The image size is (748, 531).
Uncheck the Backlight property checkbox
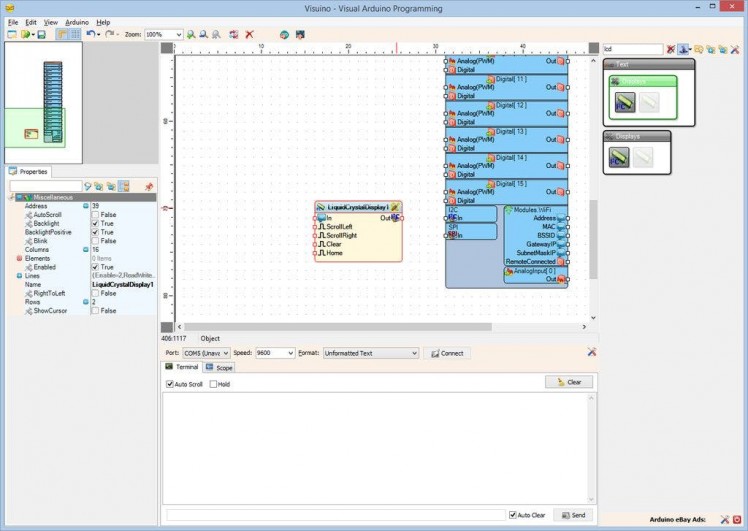tap(95, 223)
